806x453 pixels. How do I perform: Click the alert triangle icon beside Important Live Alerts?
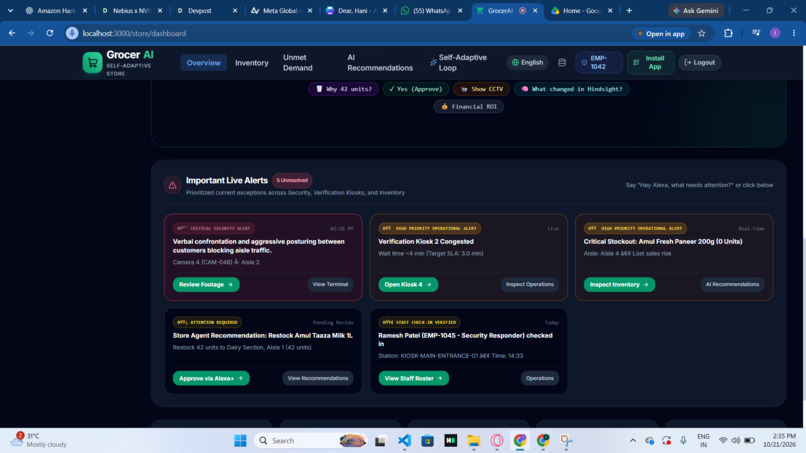click(173, 185)
